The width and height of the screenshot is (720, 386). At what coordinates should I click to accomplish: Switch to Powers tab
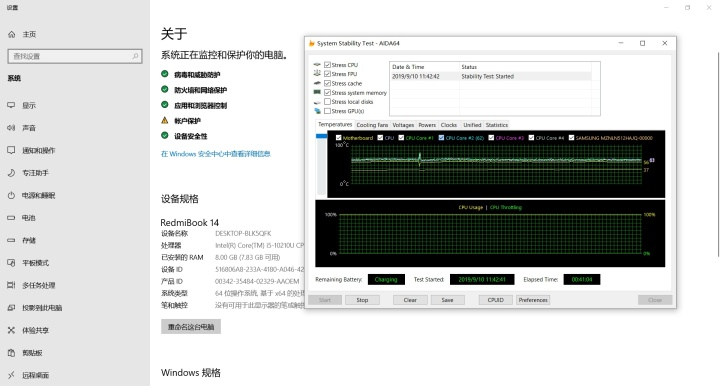427,125
